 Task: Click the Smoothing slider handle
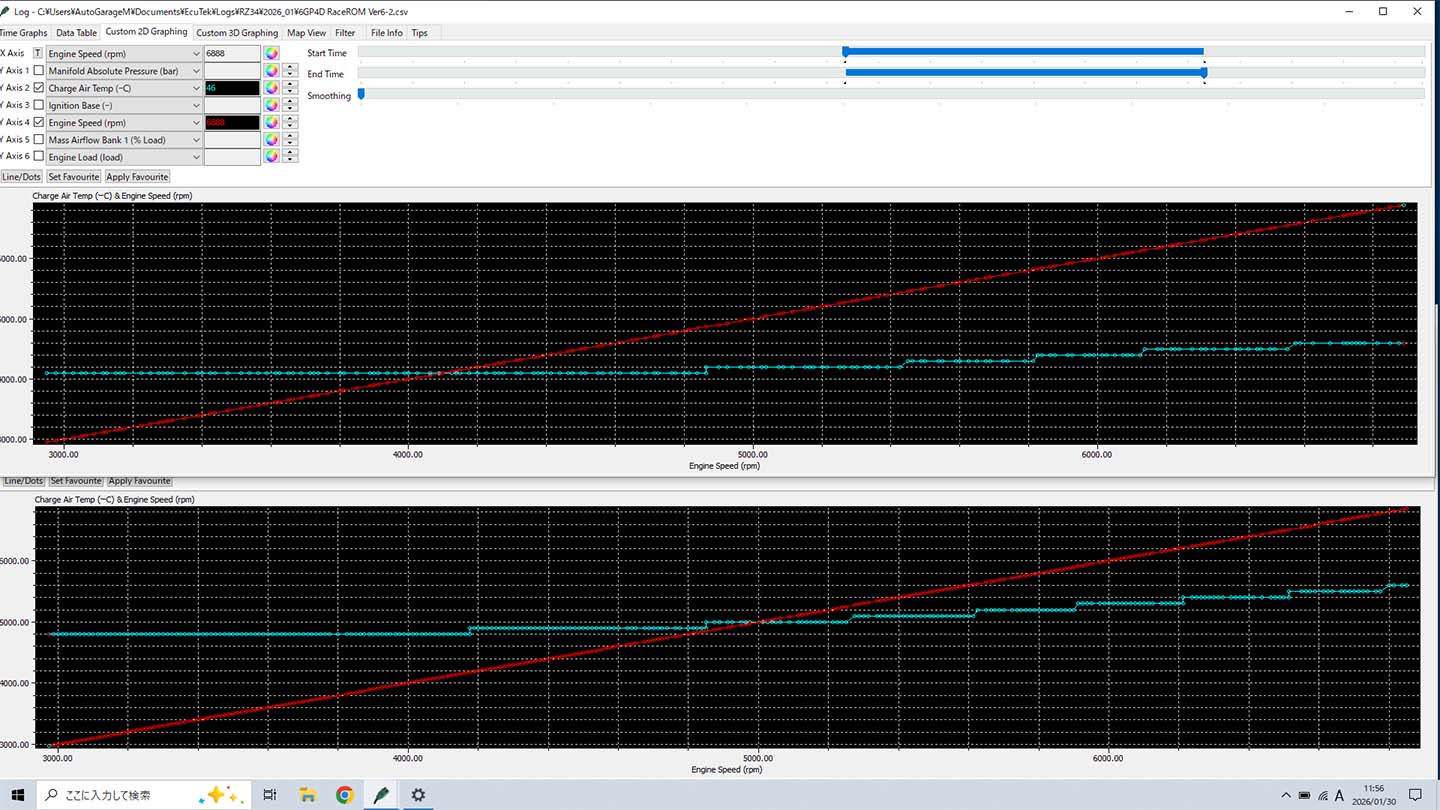361,94
